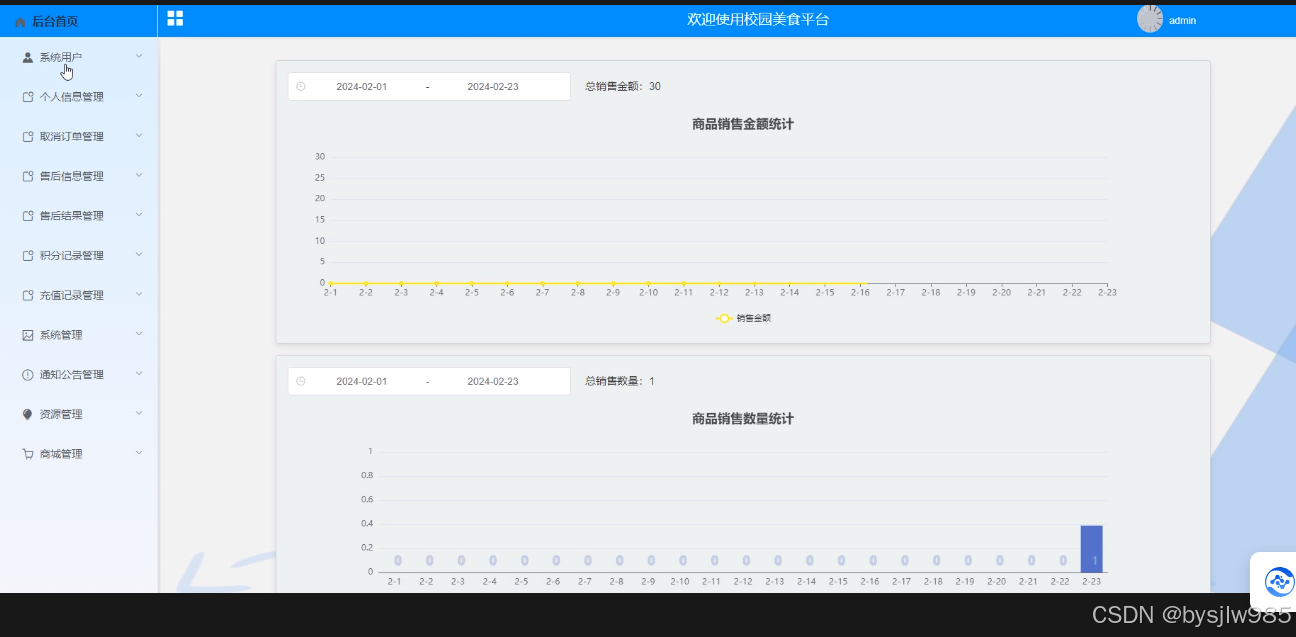Click the end date 2024-02-23 in sales amount picker
The width and height of the screenshot is (1296, 637).
point(493,87)
